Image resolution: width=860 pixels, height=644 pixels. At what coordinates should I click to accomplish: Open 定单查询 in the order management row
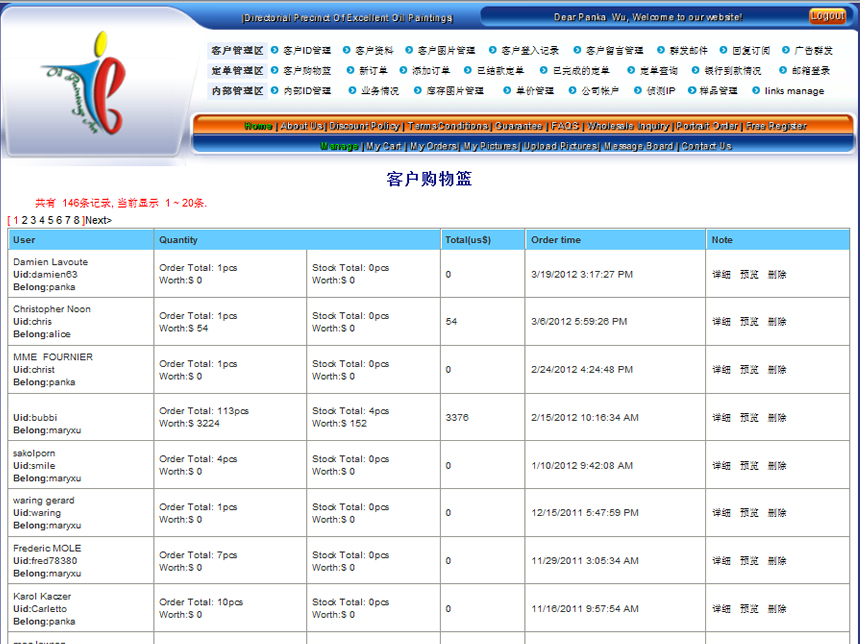(x=658, y=71)
